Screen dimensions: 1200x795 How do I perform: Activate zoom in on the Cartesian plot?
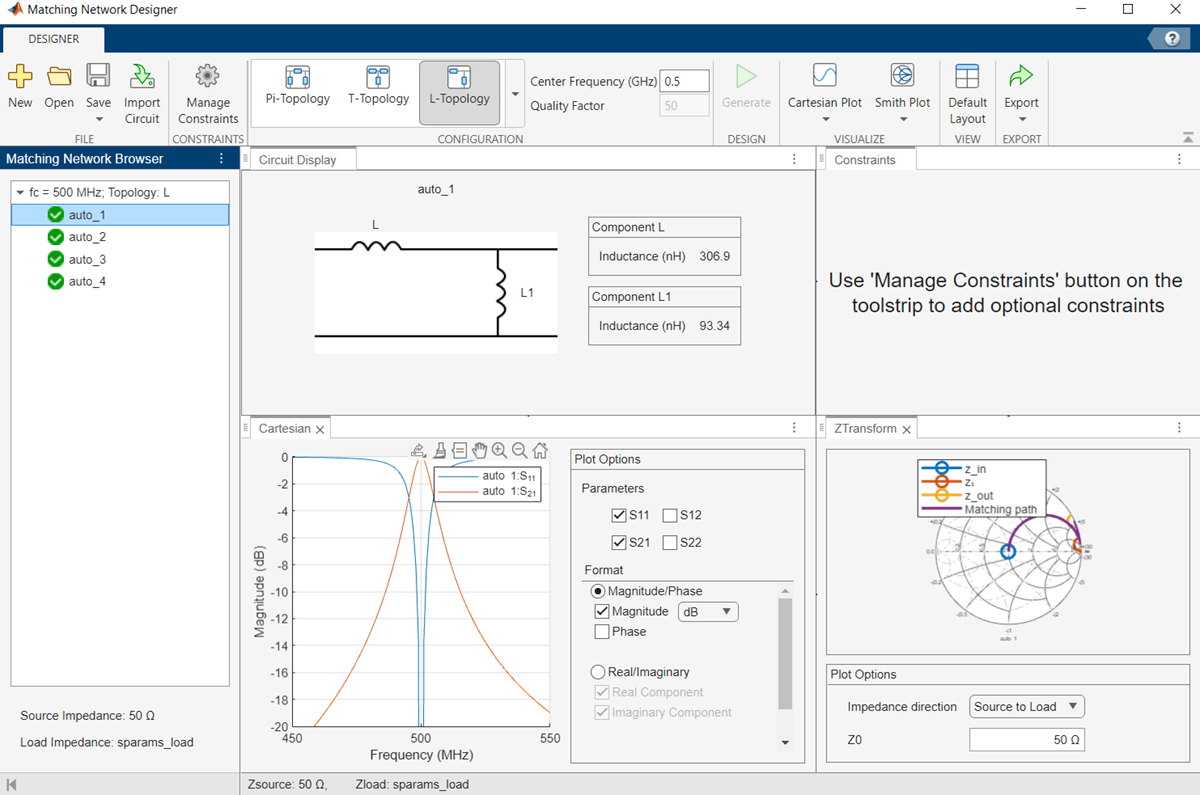tap(499, 450)
